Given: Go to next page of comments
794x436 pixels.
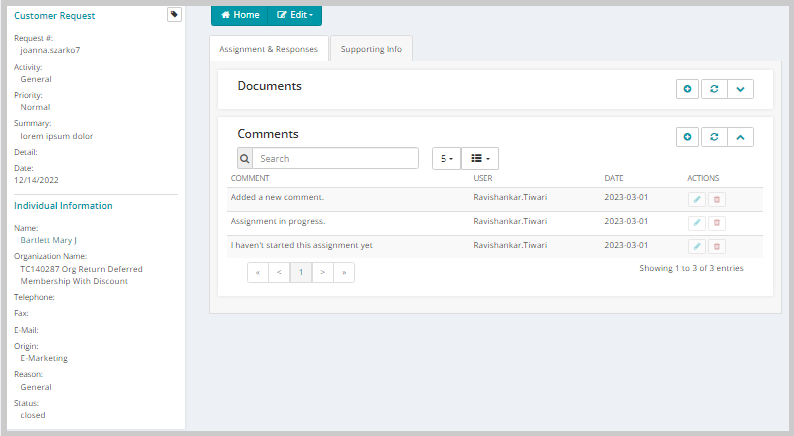Looking at the screenshot, I should [x=323, y=272].
